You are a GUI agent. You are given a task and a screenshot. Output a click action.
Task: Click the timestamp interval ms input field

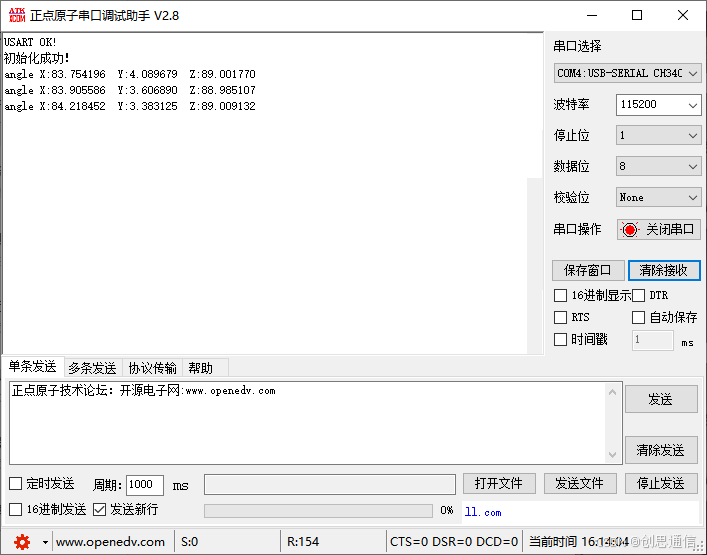[653, 340]
